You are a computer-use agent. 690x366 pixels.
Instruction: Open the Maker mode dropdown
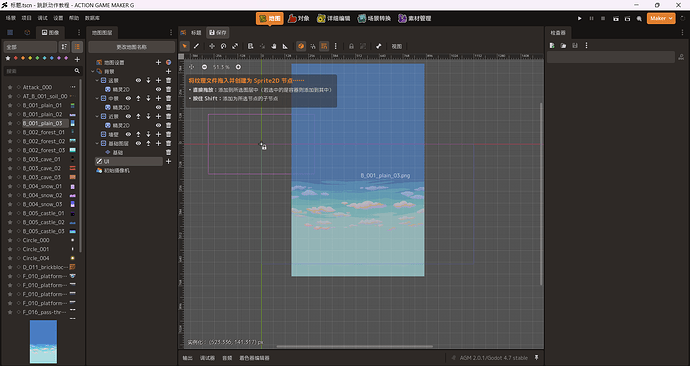pos(661,18)
